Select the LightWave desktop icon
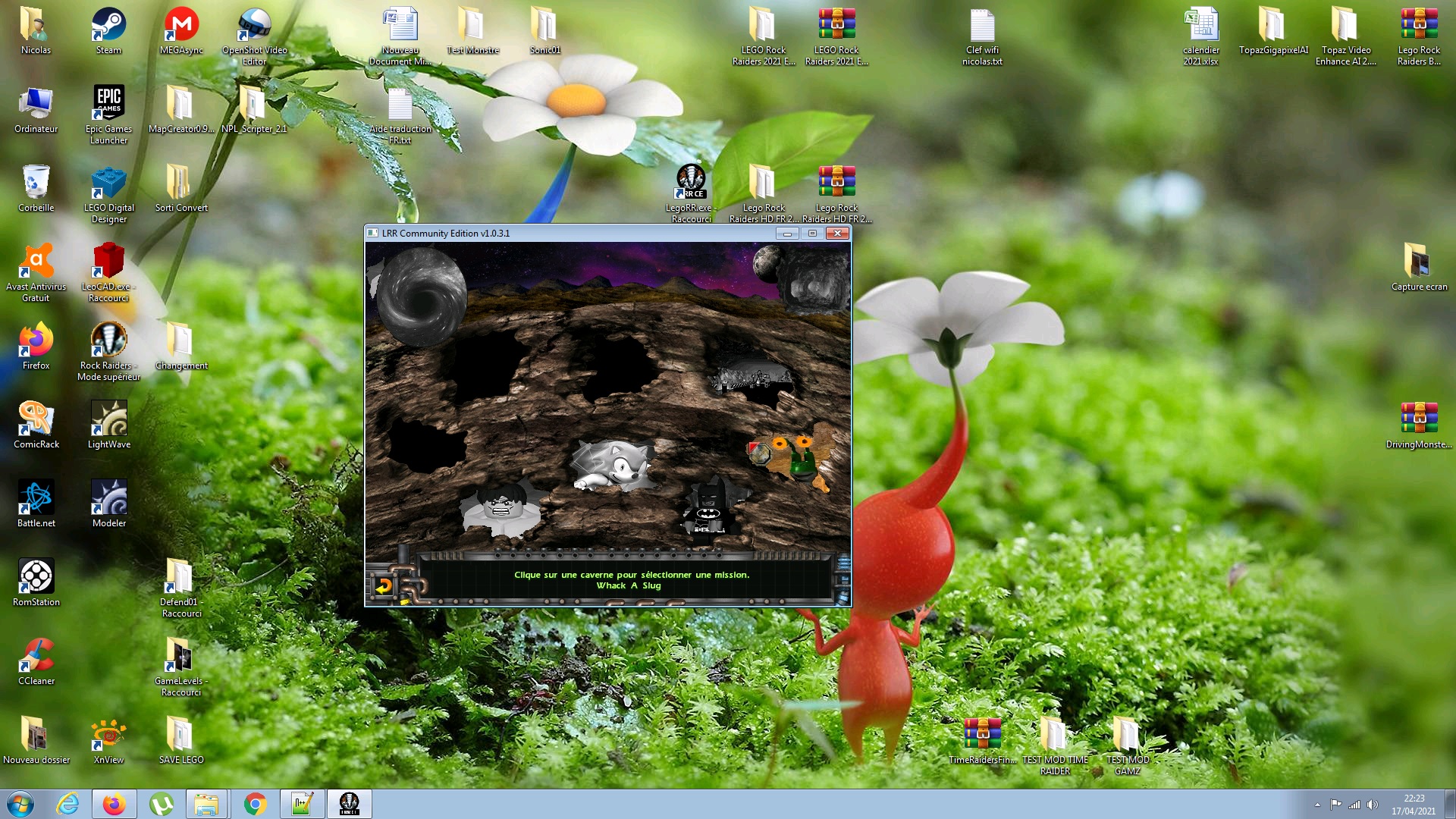 point(108,425)
